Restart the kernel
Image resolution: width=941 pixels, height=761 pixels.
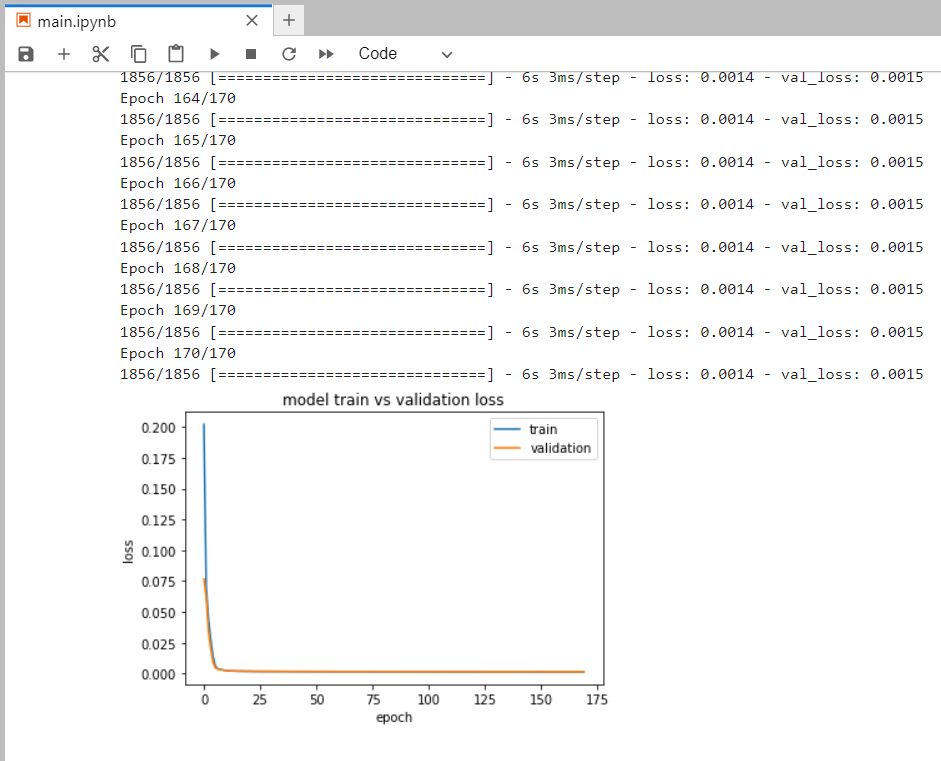(x=287, y=54)
